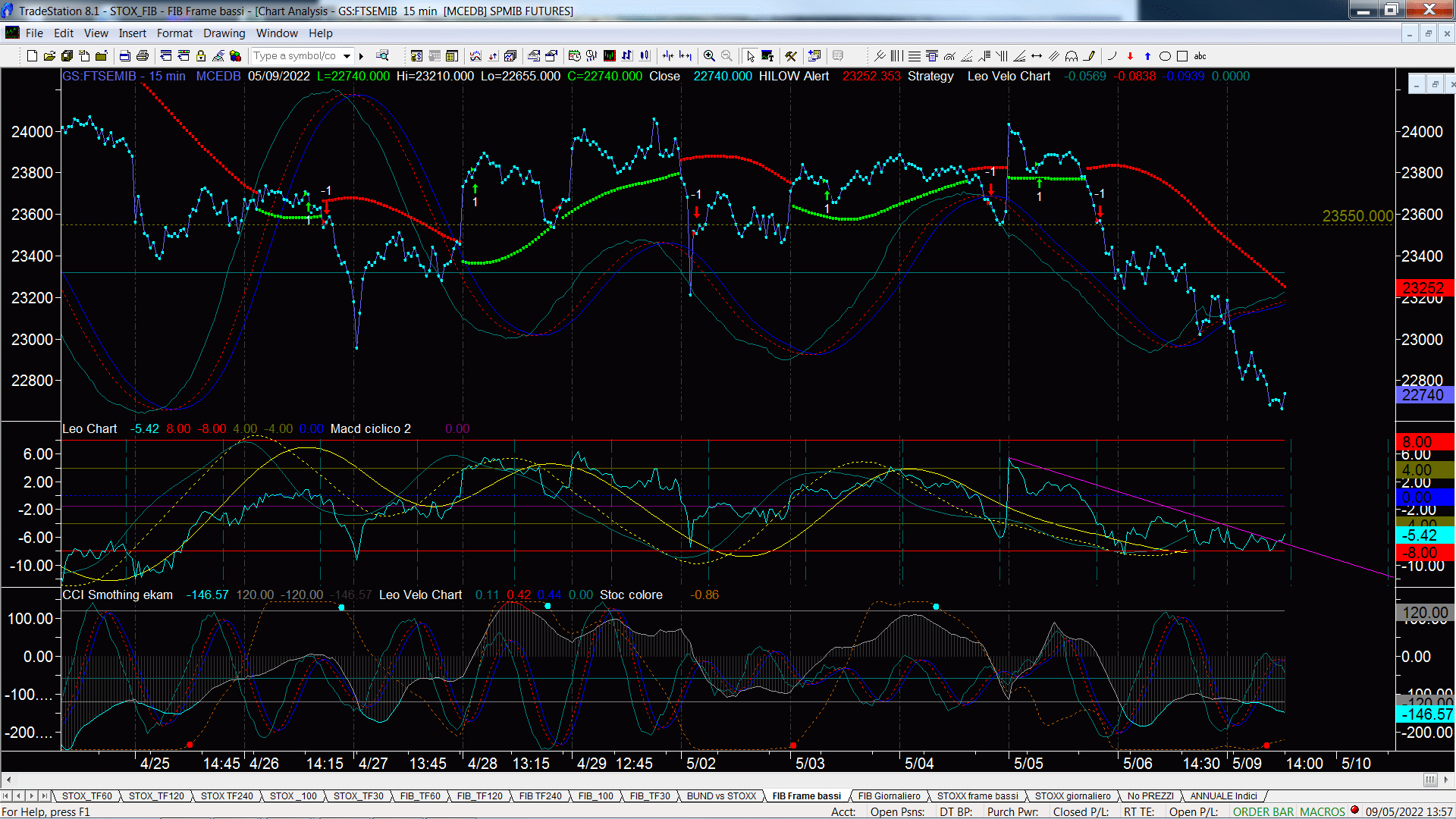Click the colored cubes icon in toolbar
The image size is (1456, 819).
[236, 56]
